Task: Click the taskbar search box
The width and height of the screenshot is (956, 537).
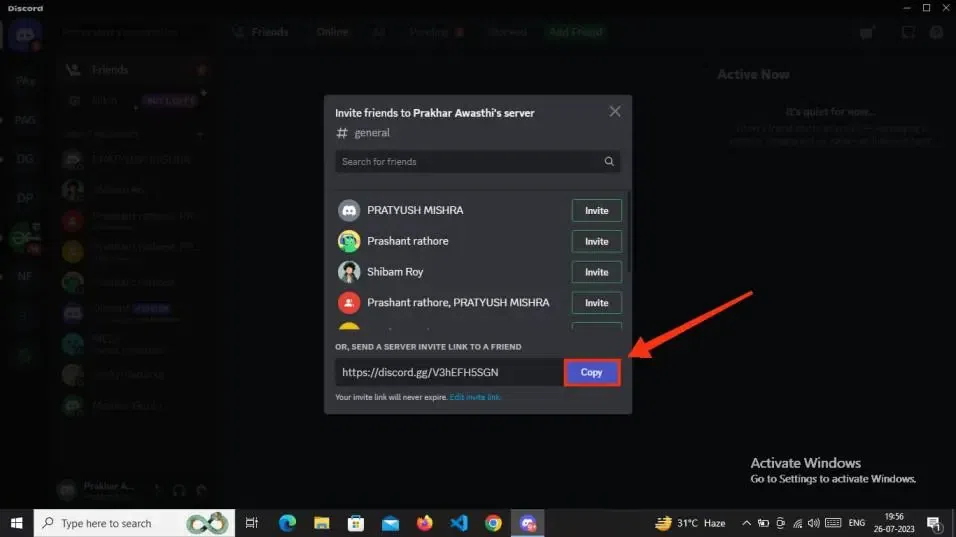Action: tap(134, 523)
